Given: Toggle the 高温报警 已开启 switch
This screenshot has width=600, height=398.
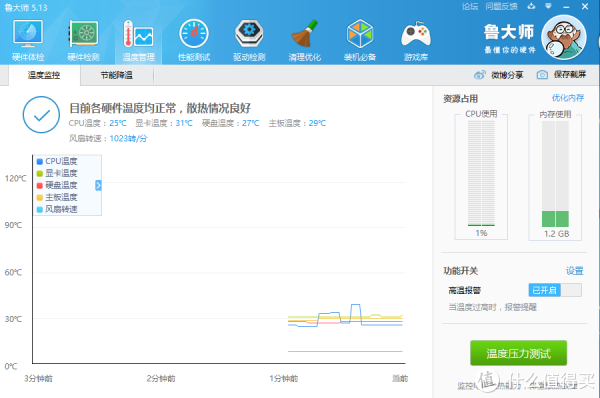Looking at the screenshot, I should 555,290.
